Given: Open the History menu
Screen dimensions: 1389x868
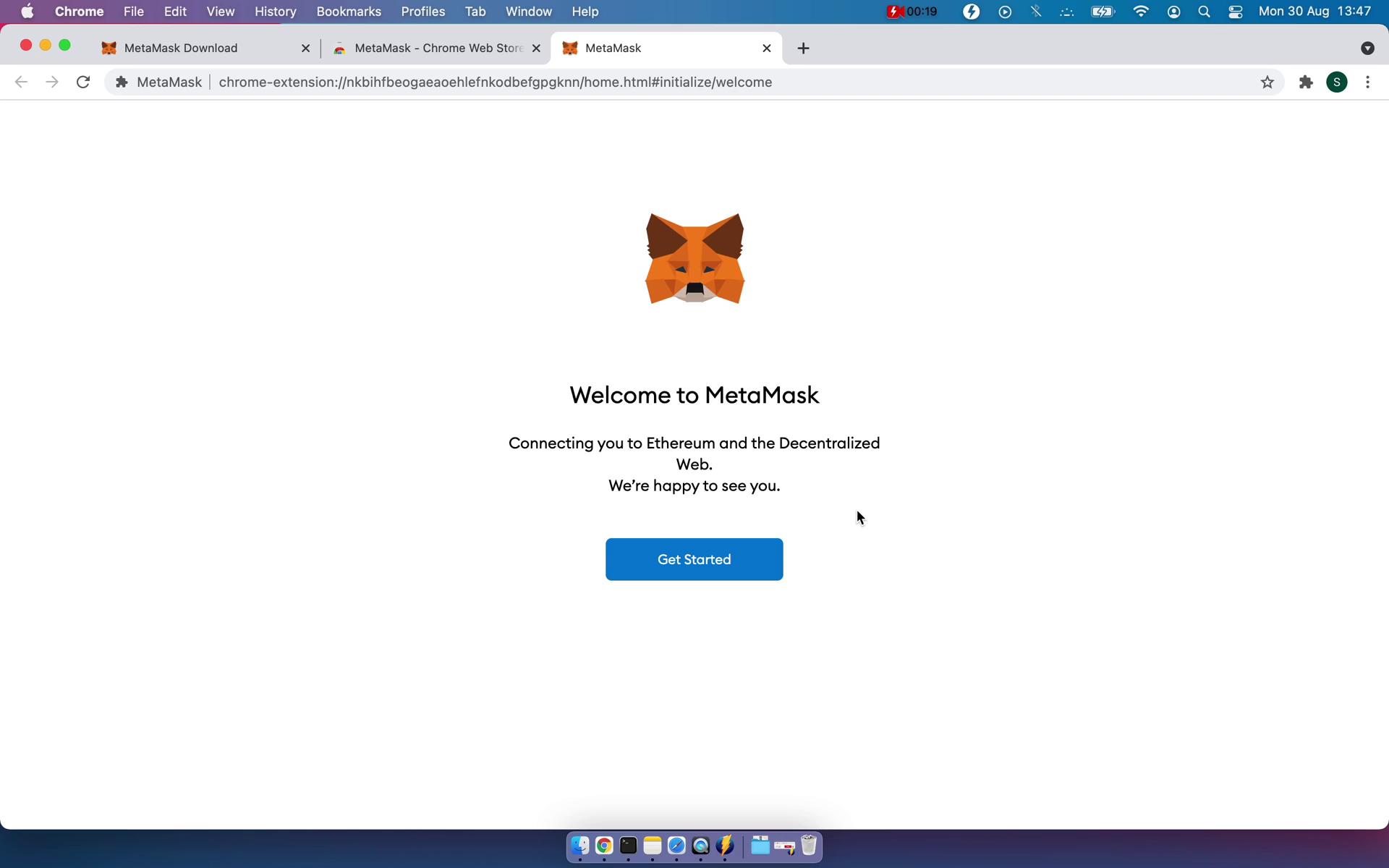Looking at the screenshot, I should point(275,12).
